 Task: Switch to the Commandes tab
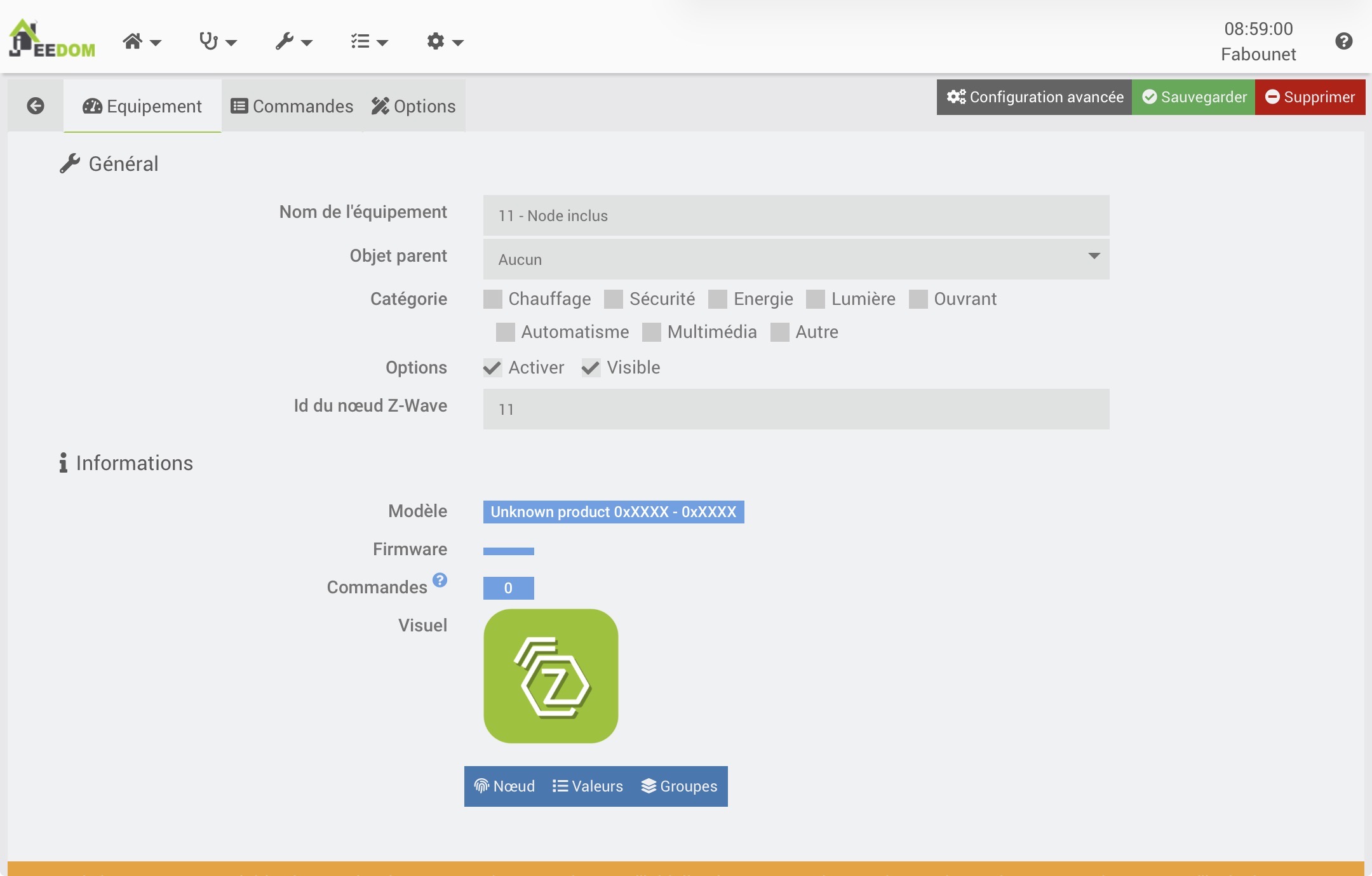(x=292, y=106)
